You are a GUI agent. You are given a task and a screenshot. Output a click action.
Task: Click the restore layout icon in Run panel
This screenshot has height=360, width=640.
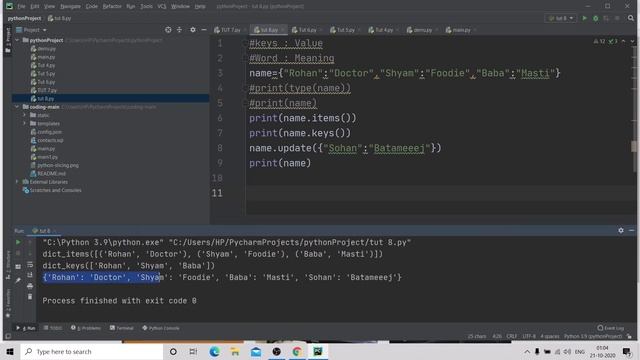tap(18, 267)
